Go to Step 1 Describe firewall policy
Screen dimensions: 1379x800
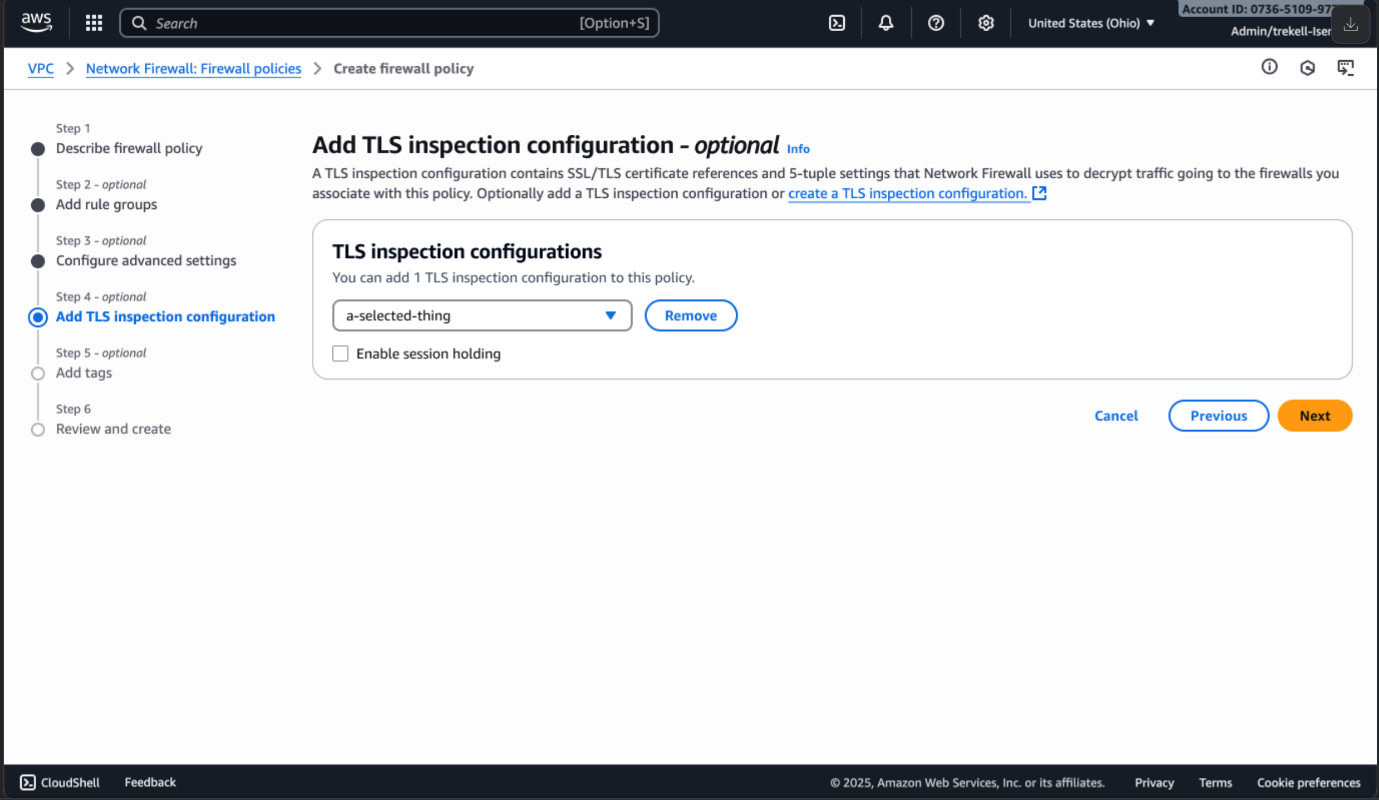point(129,148)
